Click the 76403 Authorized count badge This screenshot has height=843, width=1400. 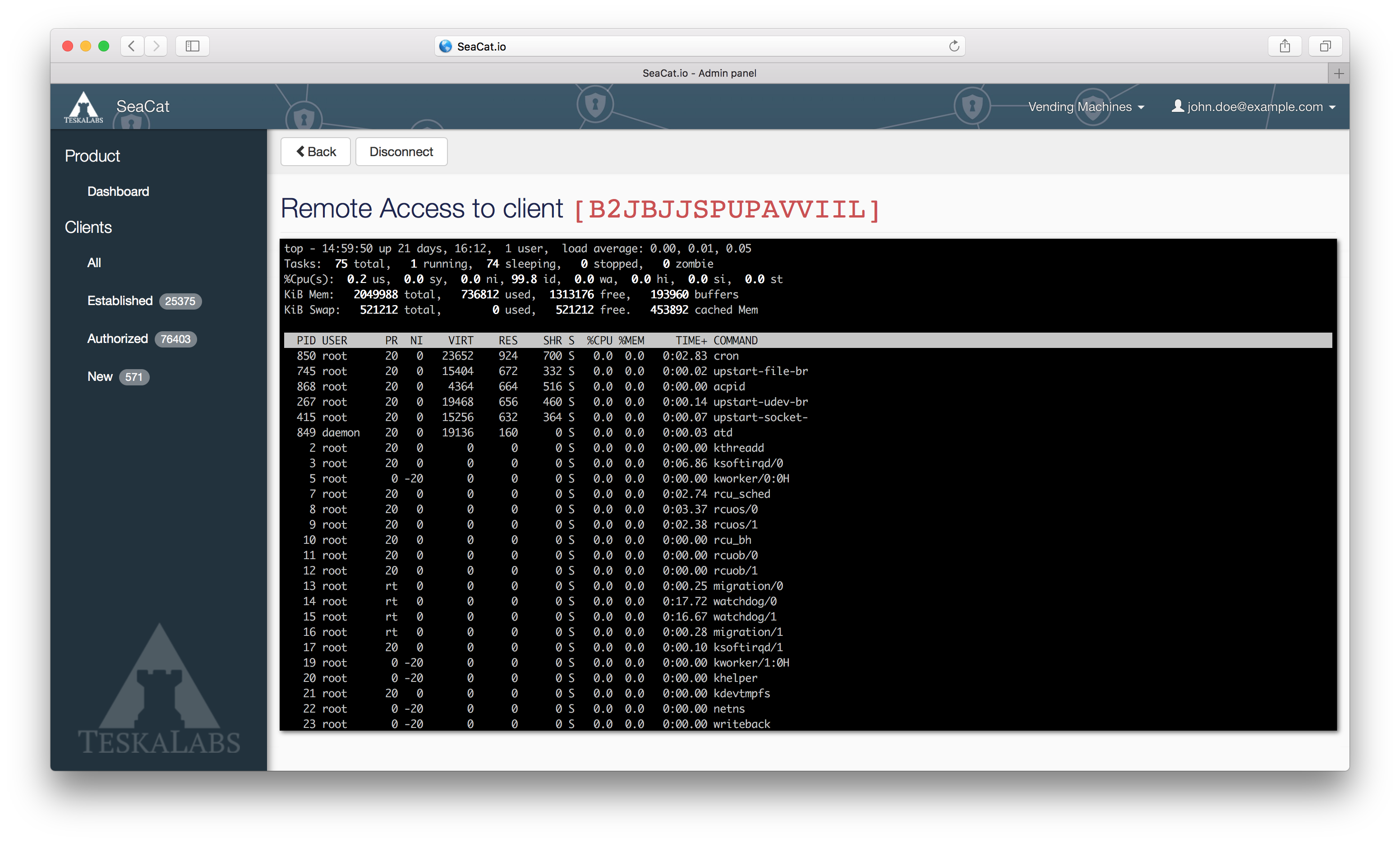pyautogui.click(x=175, y=339)
